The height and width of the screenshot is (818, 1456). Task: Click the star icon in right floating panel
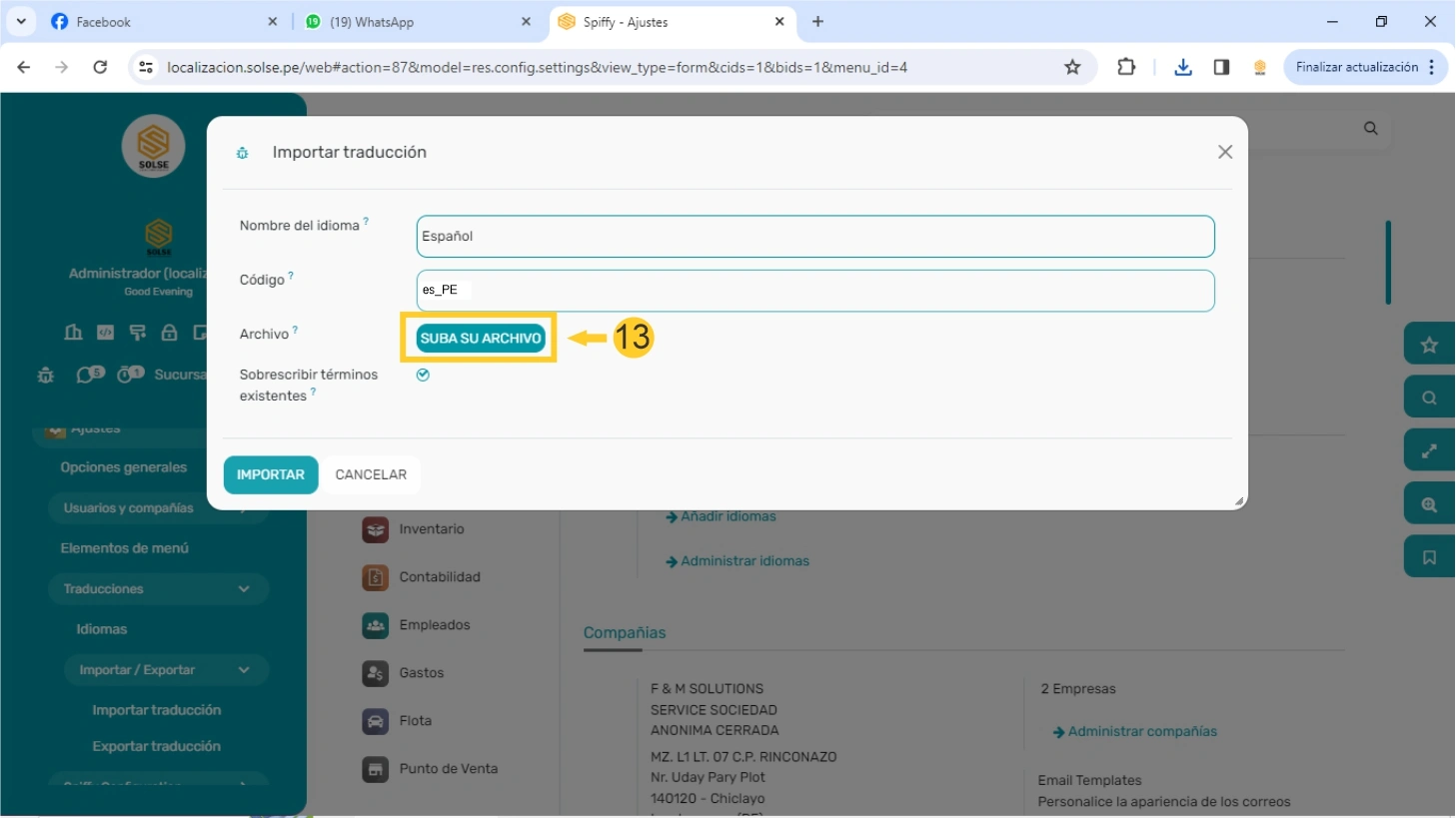[1429, 345]
